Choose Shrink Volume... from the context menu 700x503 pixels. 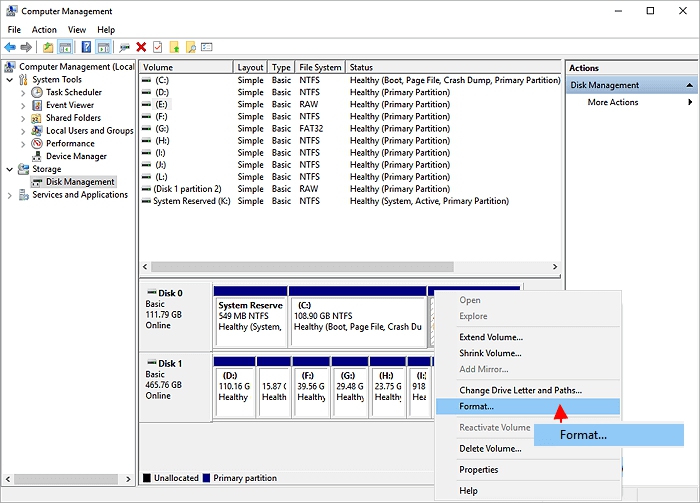(x=490, y=353)
